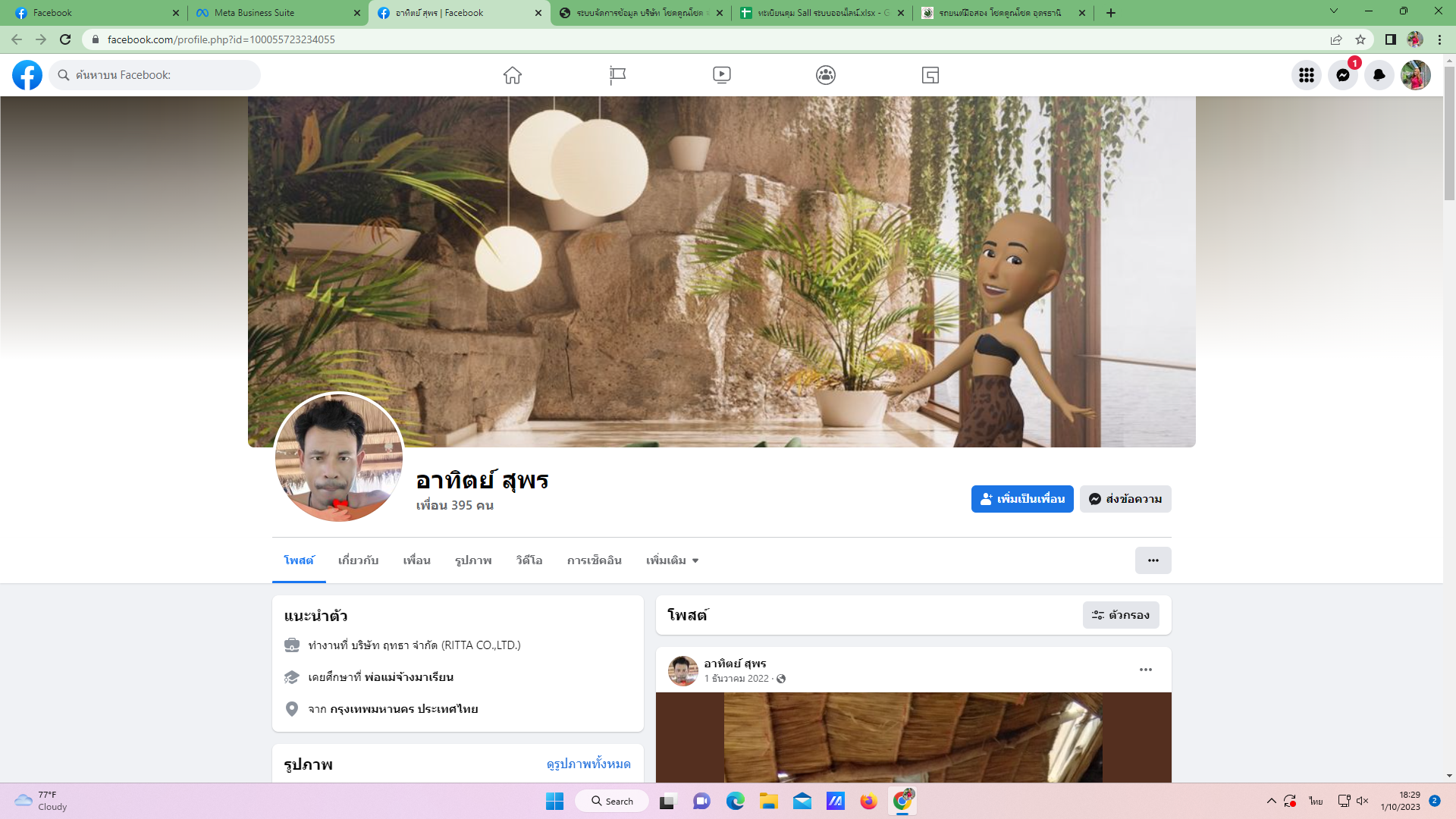The width and height of the screenshot is (1456, 819).
Task: Open the Watch video icon
Action: 721,75
